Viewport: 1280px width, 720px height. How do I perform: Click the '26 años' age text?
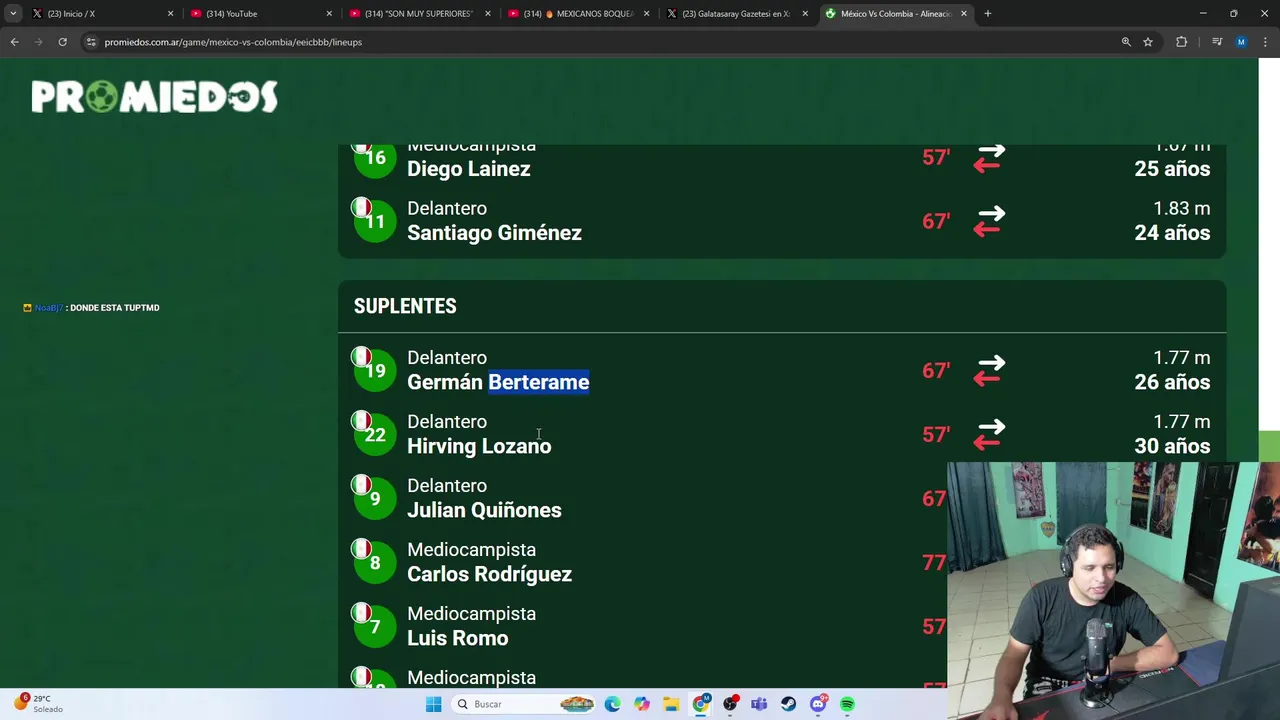pos(1172,382)
